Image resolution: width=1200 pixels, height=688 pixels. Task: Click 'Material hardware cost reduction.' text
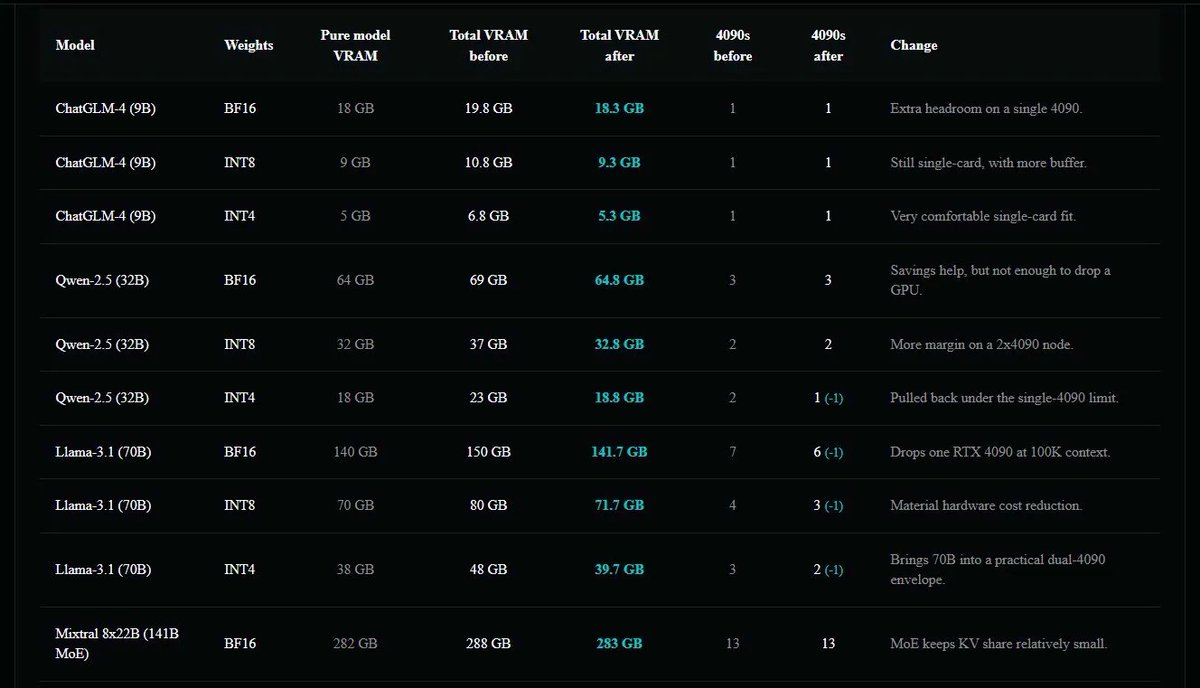(985, 506)
